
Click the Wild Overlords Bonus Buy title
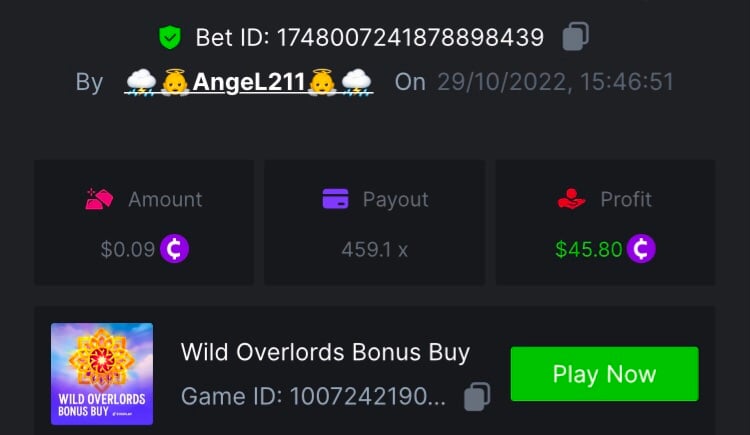[325, 352]
